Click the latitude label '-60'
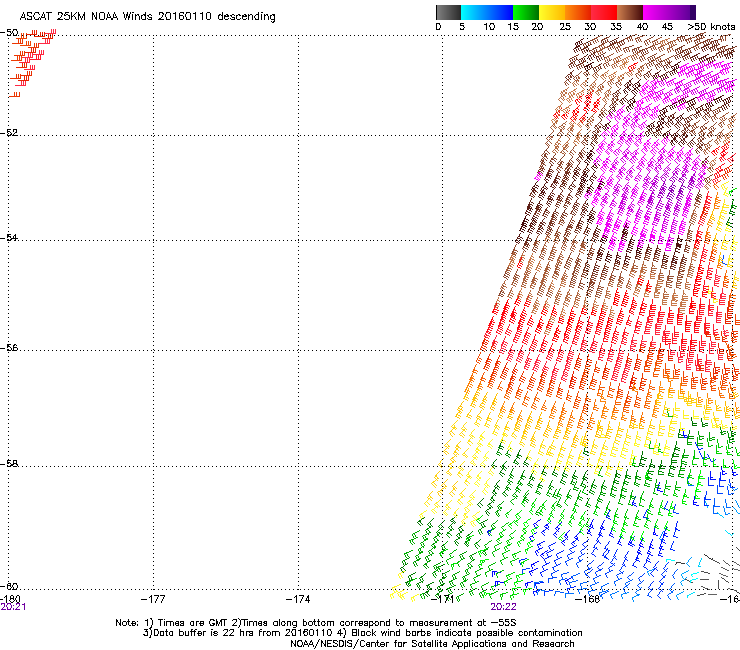This screenshot has height=650, width=740. pyautogui.click(x=9, y=587)
